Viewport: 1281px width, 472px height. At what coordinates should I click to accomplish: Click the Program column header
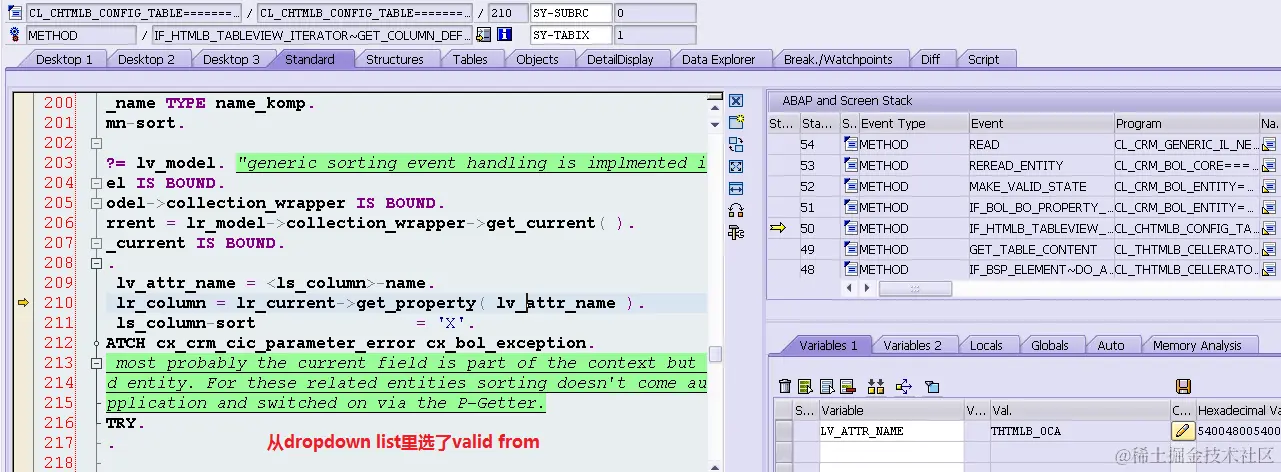(x=1185, y=124)
